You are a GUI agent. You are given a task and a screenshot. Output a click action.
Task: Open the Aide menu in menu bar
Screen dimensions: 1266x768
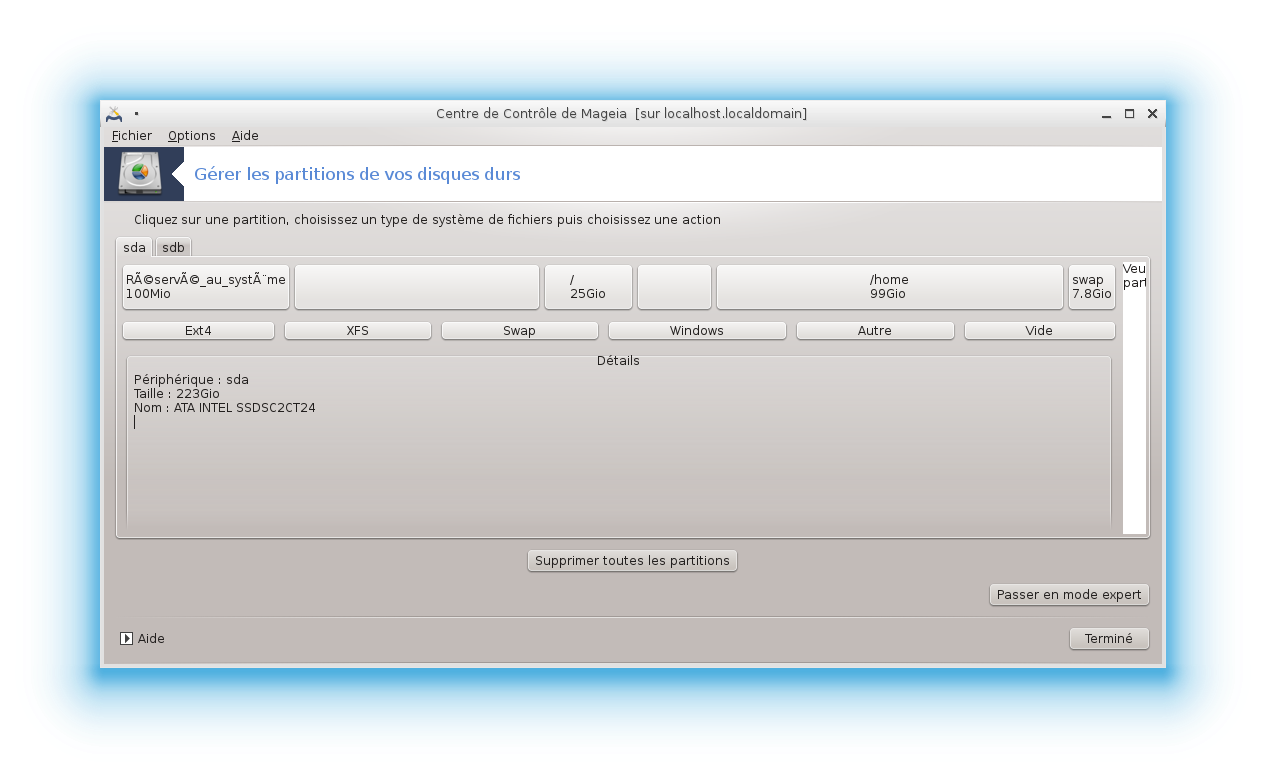coord(245,136)
